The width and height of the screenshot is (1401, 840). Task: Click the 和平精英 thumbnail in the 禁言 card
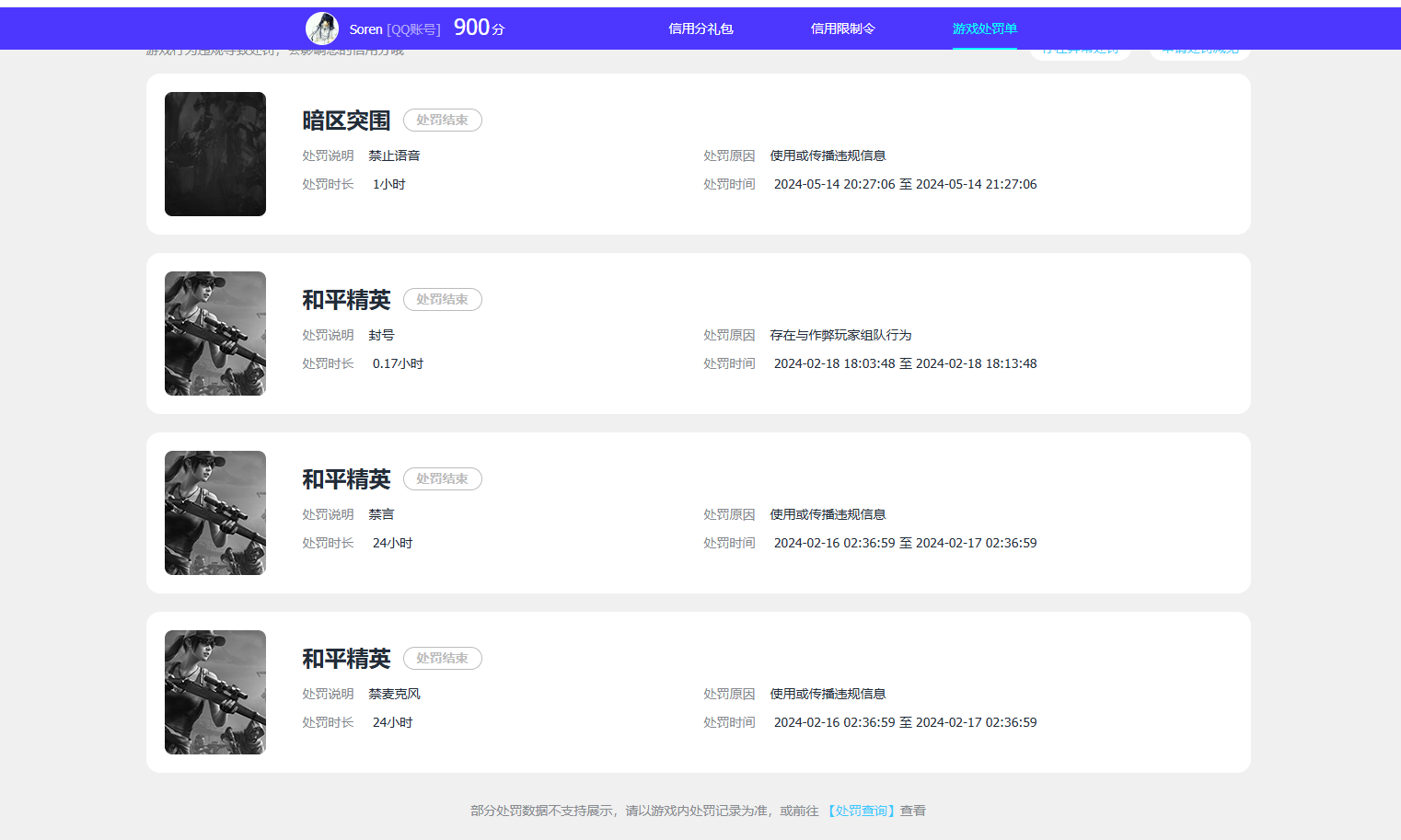point(215,512)
